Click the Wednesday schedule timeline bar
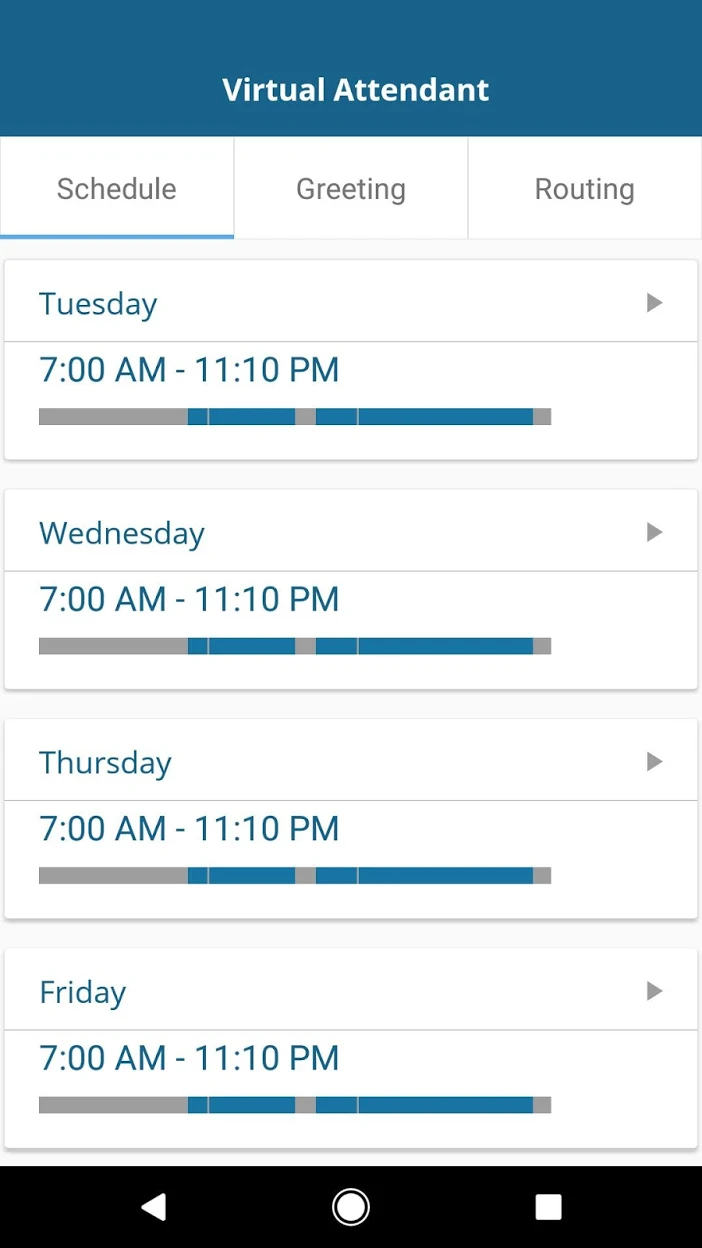 pyautogui.click(x=295, y=646)
